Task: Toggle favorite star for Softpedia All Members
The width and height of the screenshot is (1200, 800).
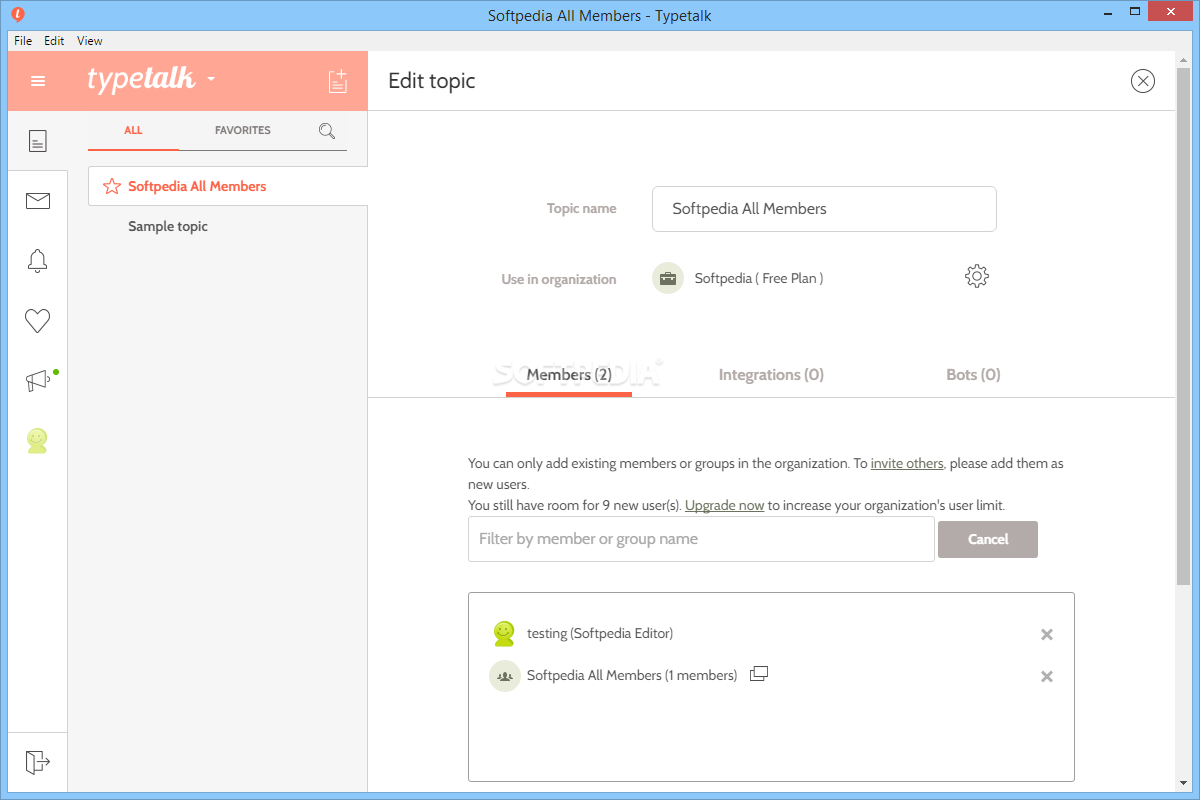Action: [x=112, y=186]
